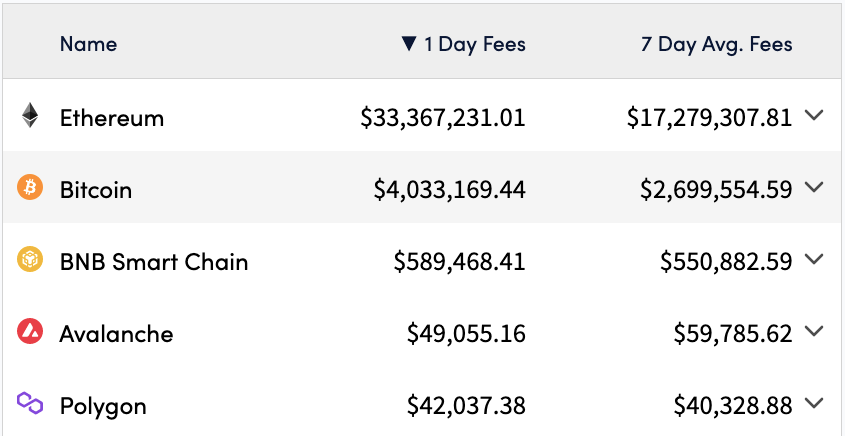Screen dimensions: 845x436
Task: Expand the Avalanche row chevron
Action: coord(814,331)
